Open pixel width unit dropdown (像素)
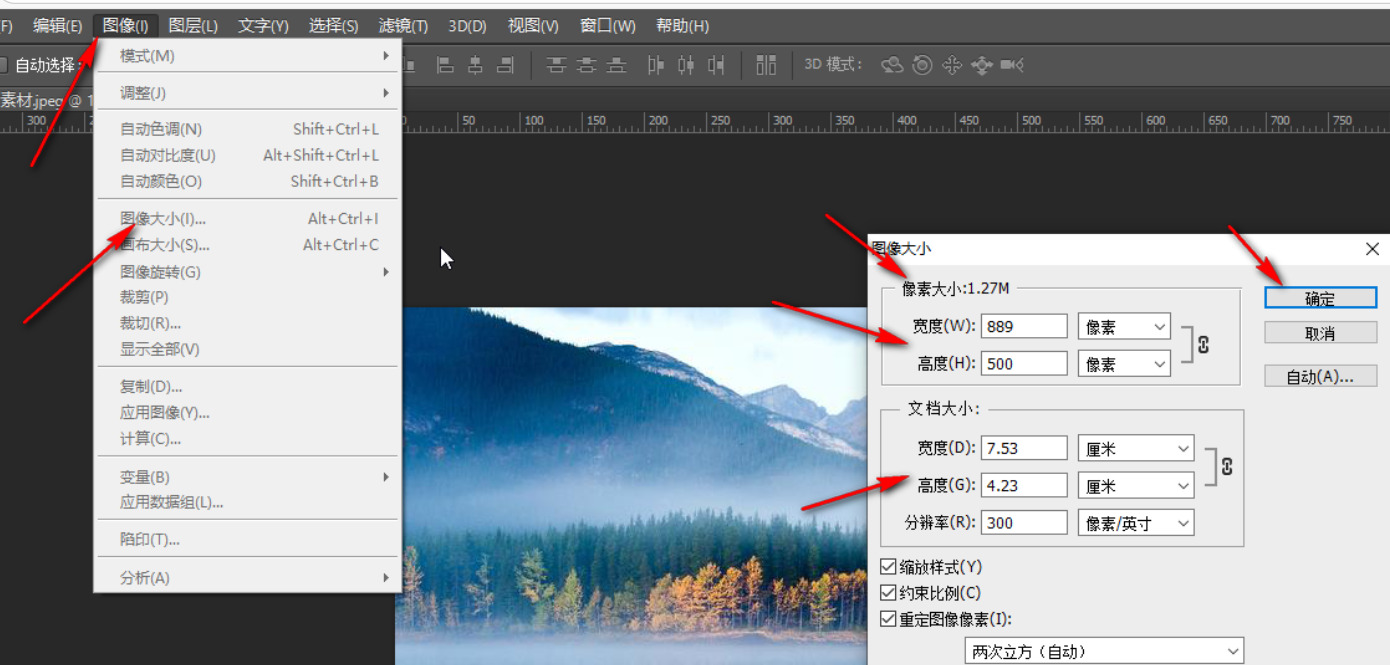 tap(1124, 327)
